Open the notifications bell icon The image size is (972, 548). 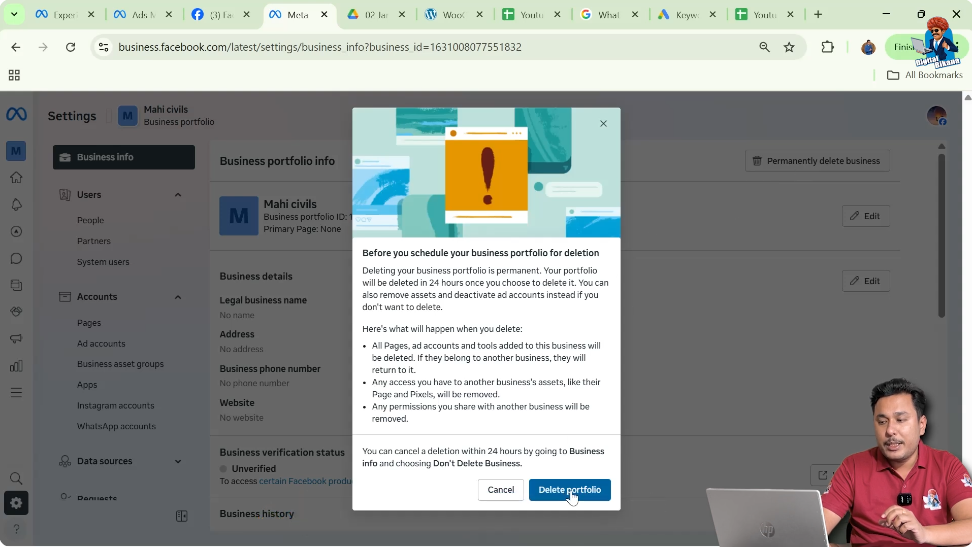16,205
